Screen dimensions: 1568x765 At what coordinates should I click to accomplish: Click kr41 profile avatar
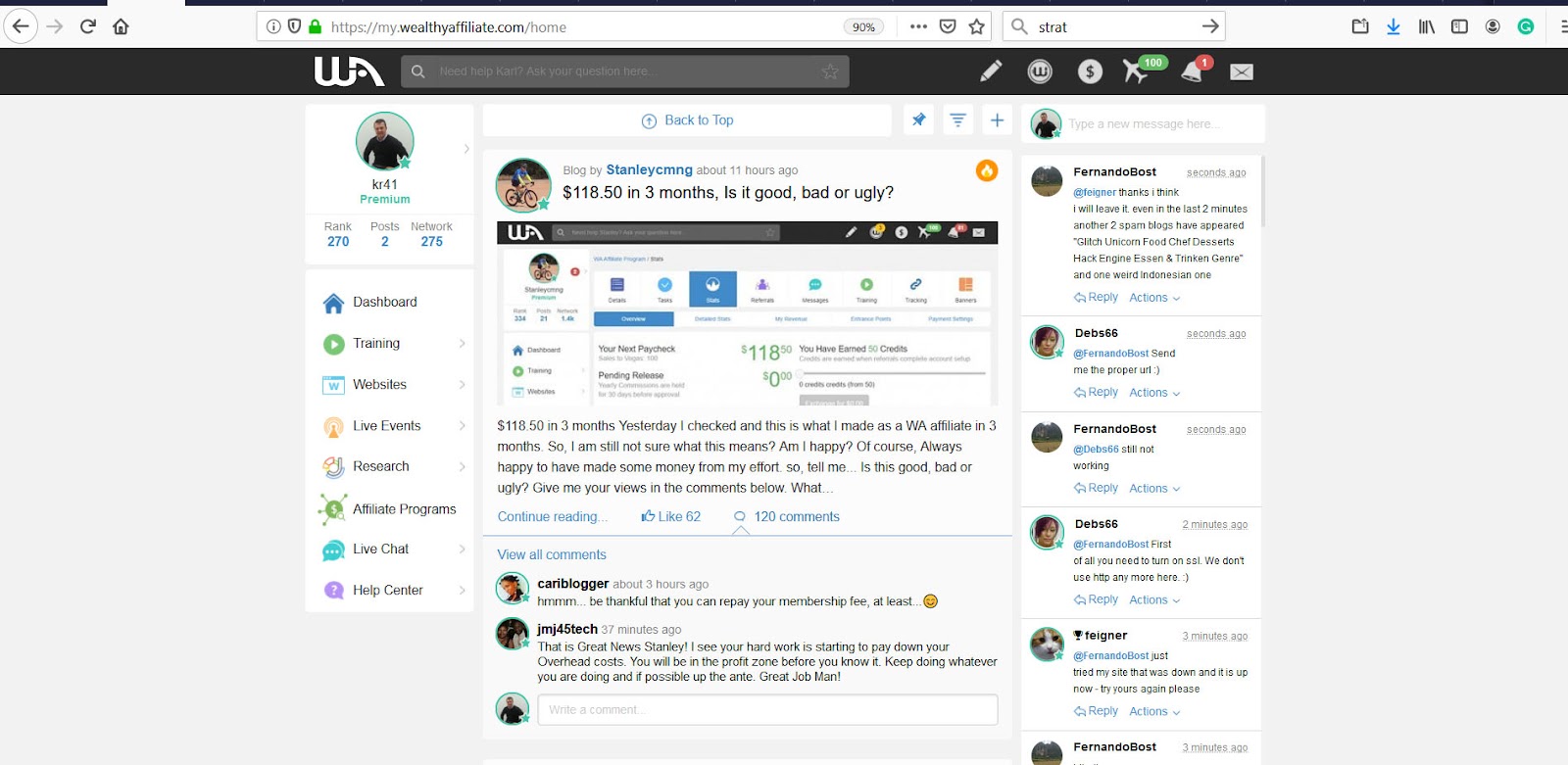pos(384,141)
